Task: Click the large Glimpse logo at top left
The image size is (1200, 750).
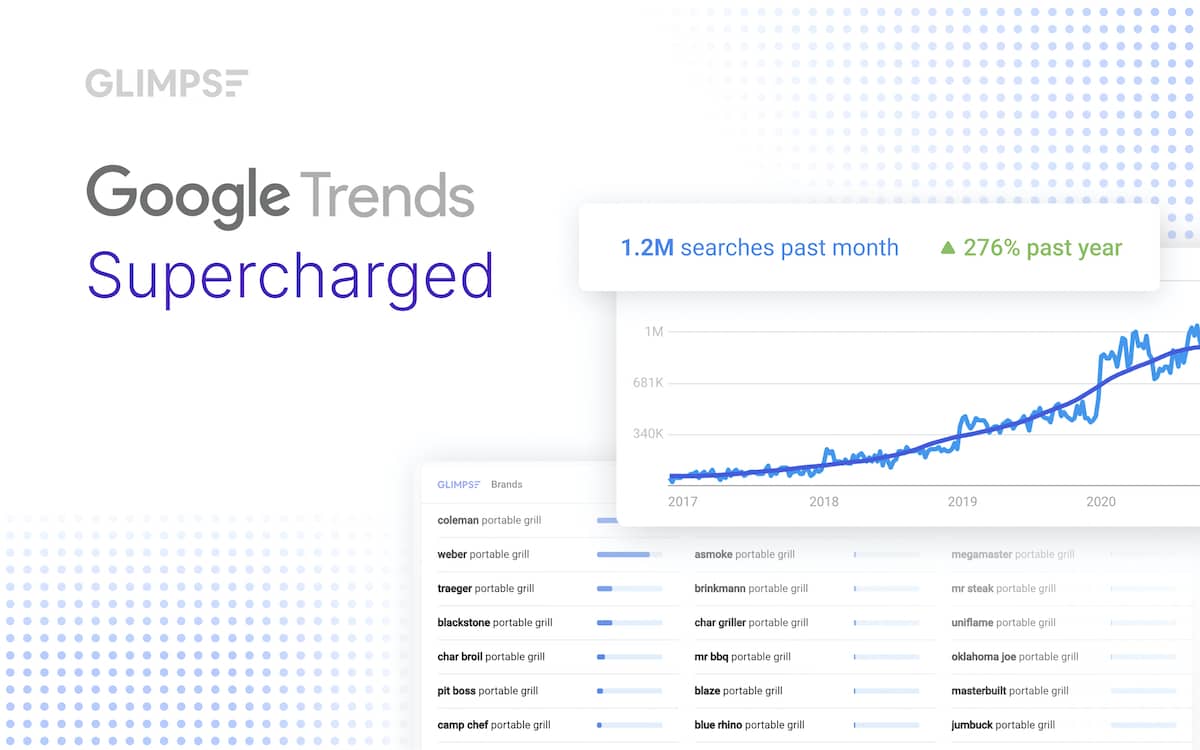Action: click(166, 83)
